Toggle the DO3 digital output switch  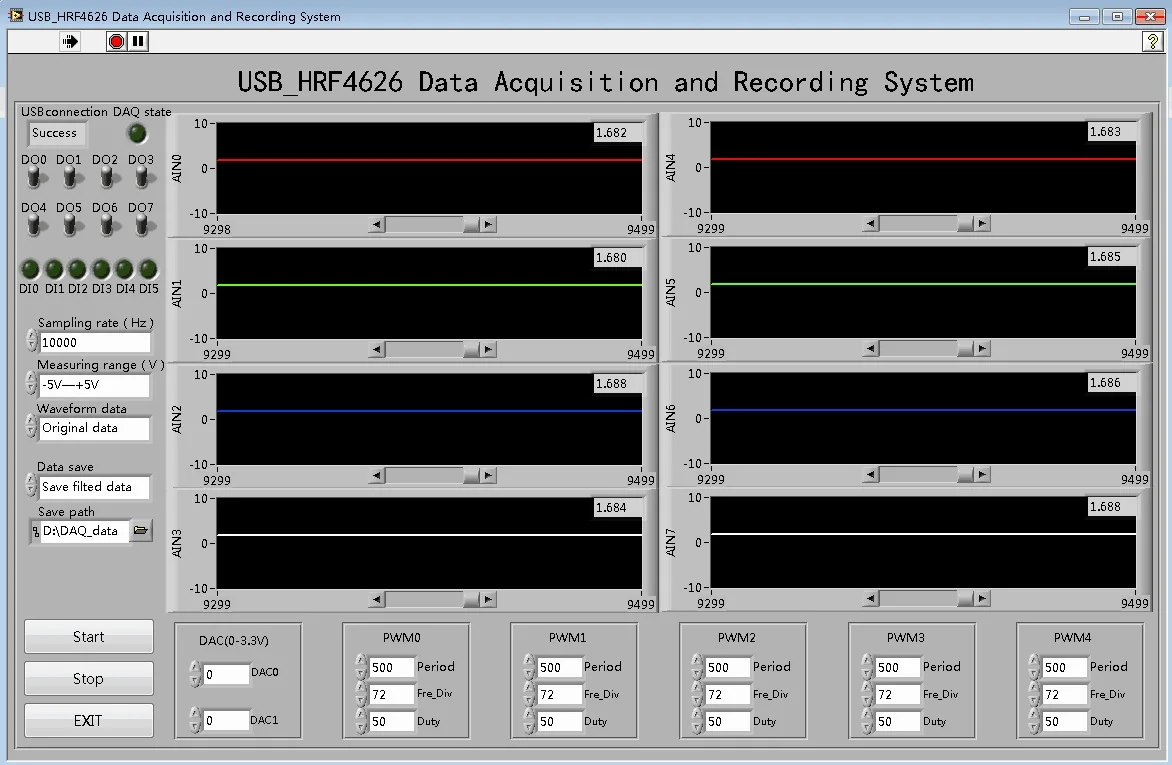click(141, 177)
